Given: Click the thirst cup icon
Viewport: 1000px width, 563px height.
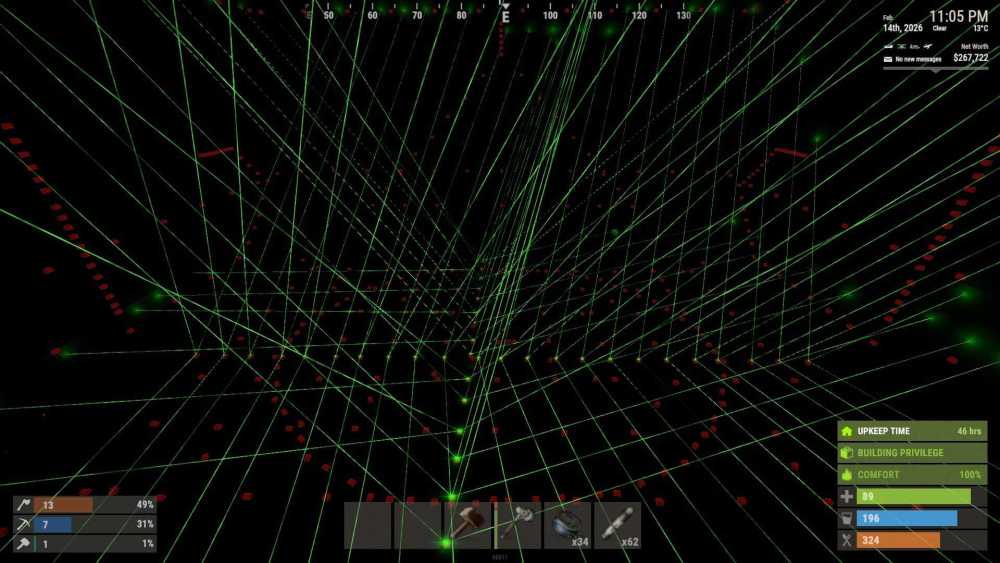Looking at the screenshot, I should (847, 519).
